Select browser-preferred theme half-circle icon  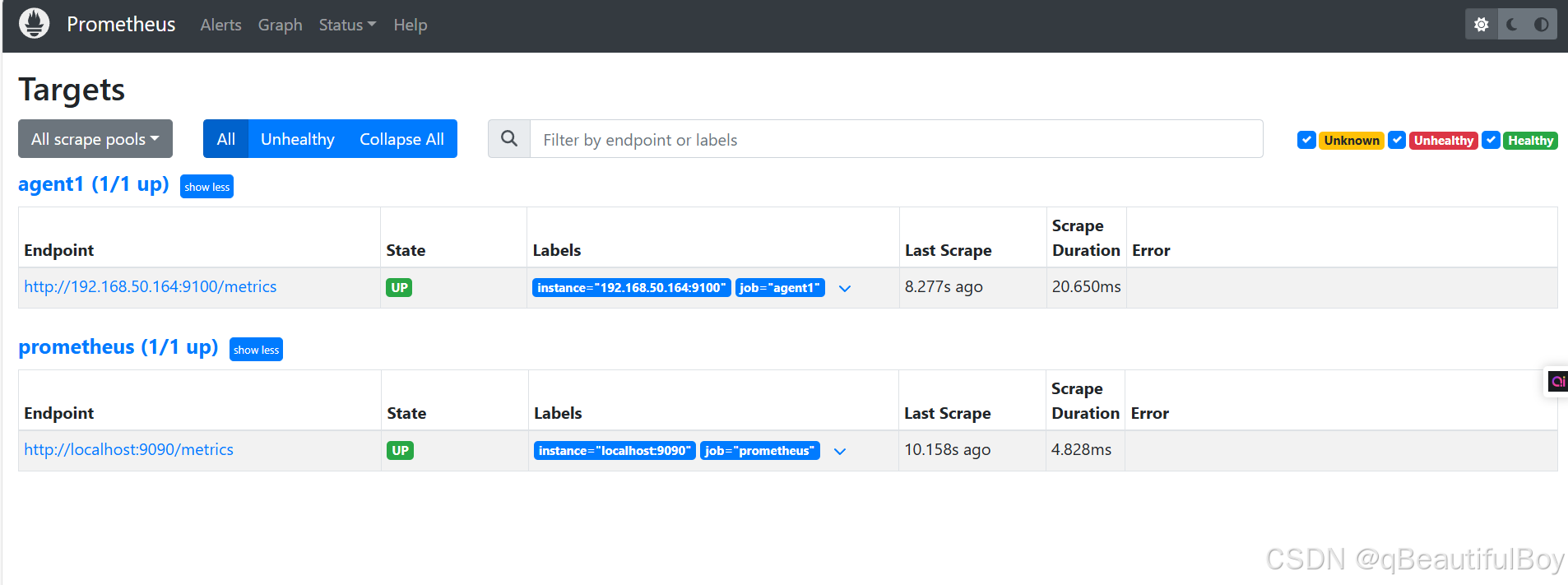1542,25
